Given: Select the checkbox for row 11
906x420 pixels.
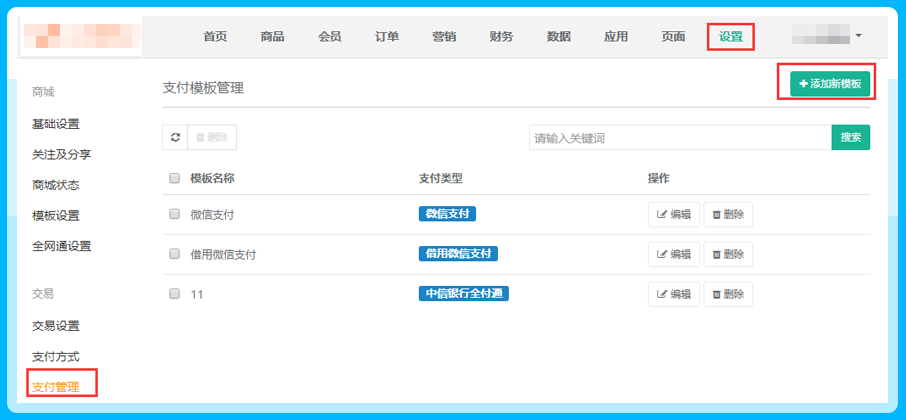Looking at the screenshot, I should (x=175, y=294).
